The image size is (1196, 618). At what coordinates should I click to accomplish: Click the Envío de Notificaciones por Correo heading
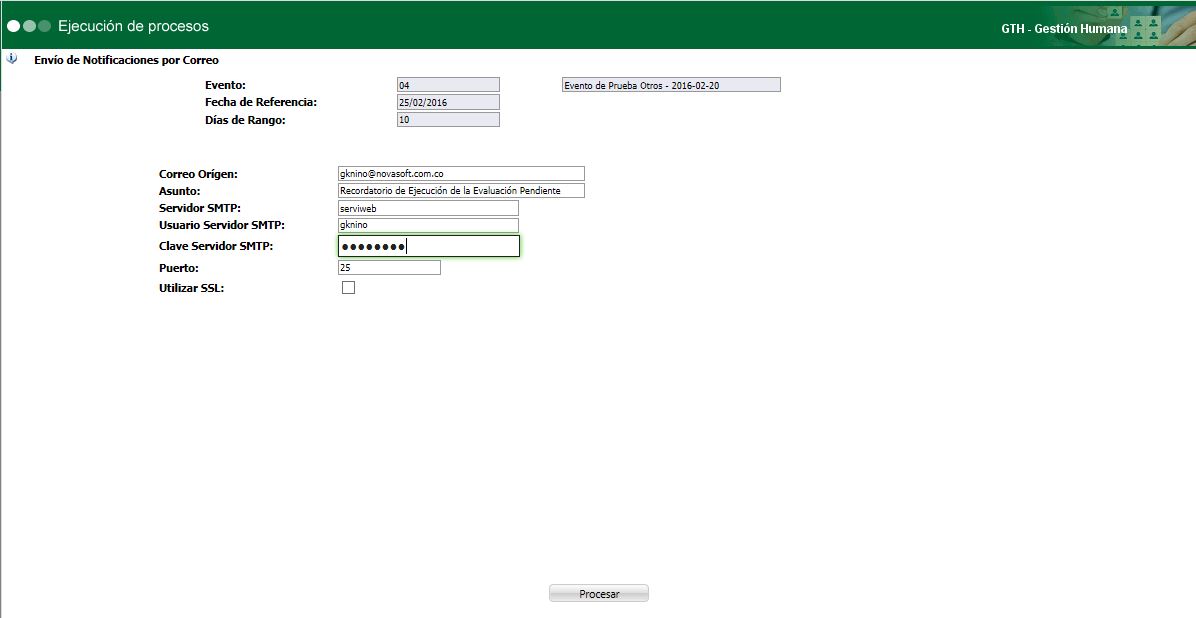click(x=127, y=60)
